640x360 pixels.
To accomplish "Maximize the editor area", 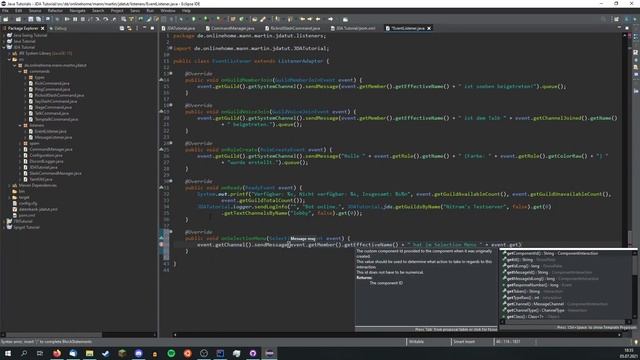I will (627, 28).
